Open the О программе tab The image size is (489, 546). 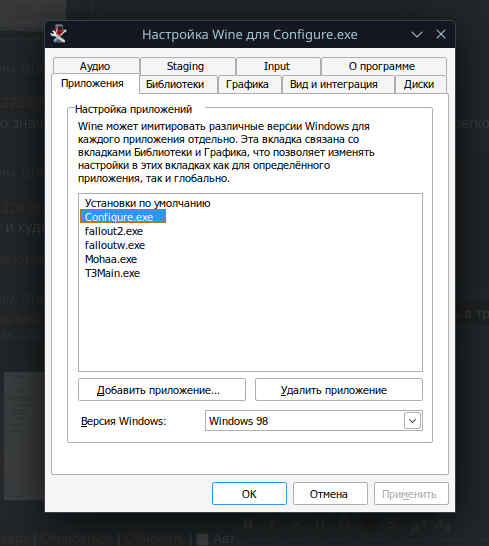[383, 66]
